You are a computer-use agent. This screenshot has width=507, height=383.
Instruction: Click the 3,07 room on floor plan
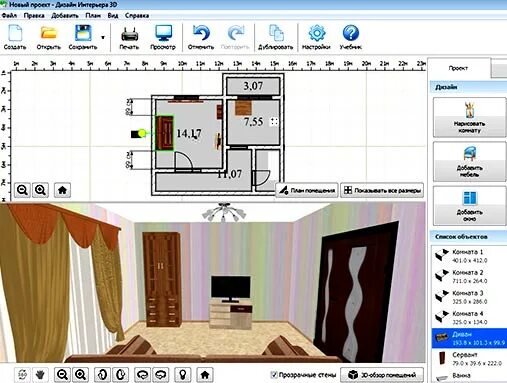coord(253,86)
